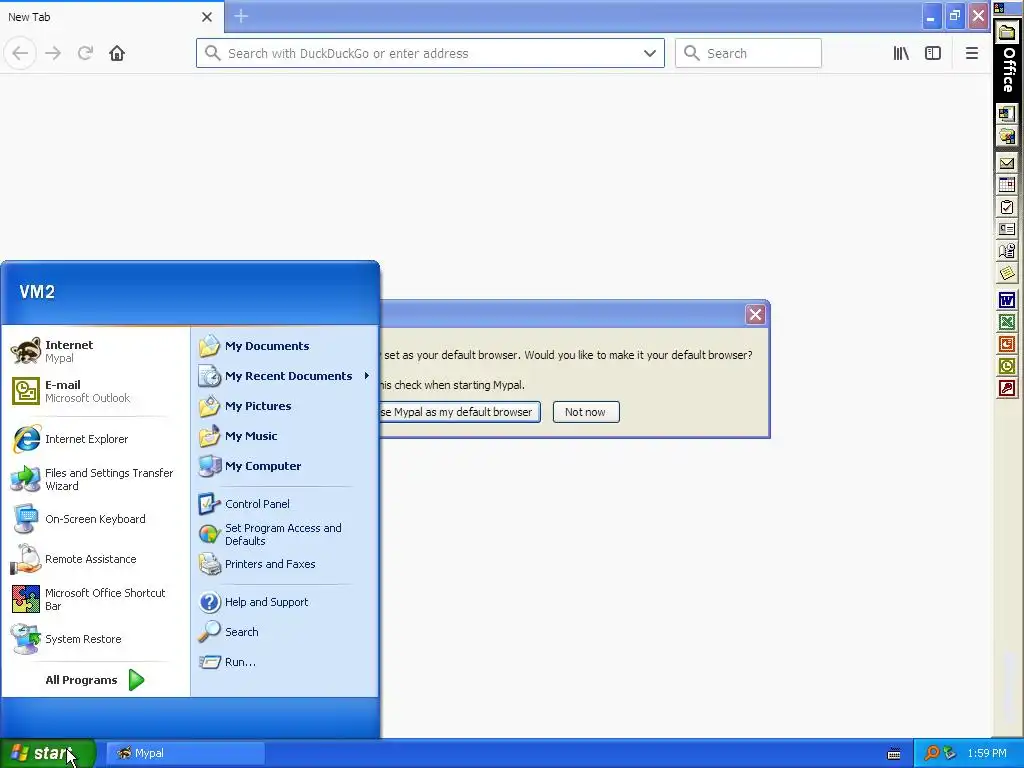Click New Journal Entry icon
This screenshot has height=768, width=1024.
click(x=1007, y=251)
